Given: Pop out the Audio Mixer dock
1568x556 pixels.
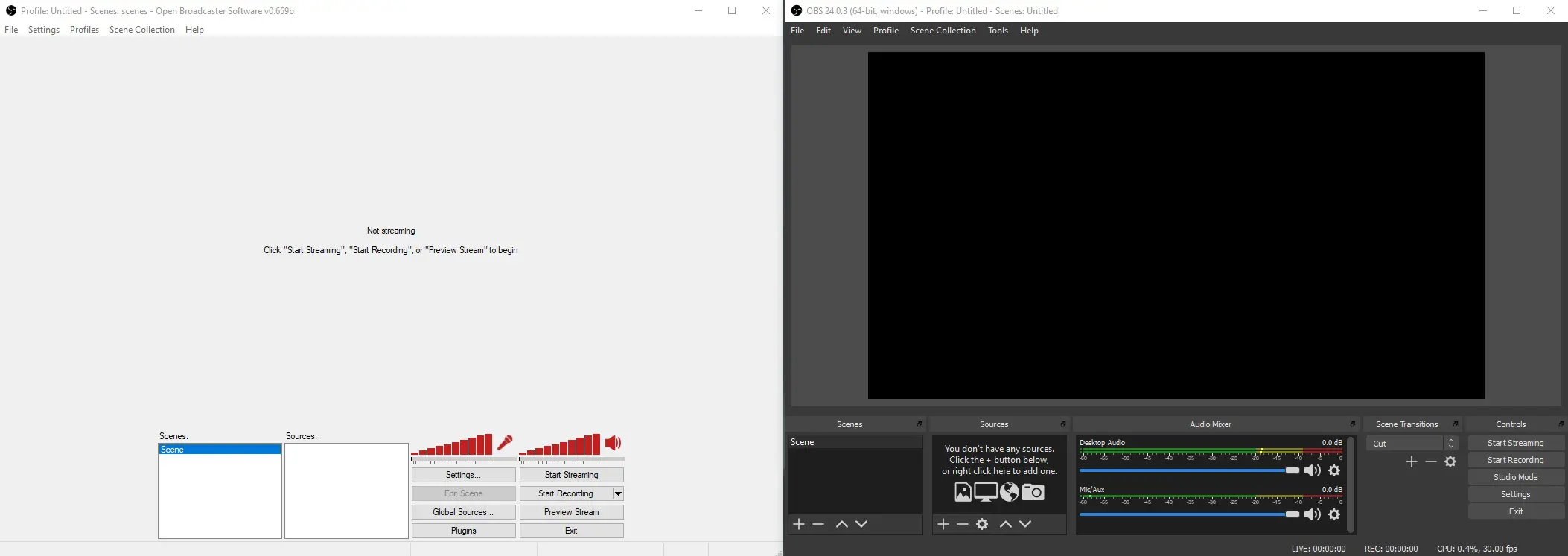Looking at the screenshot, I should coord(1353,424).
